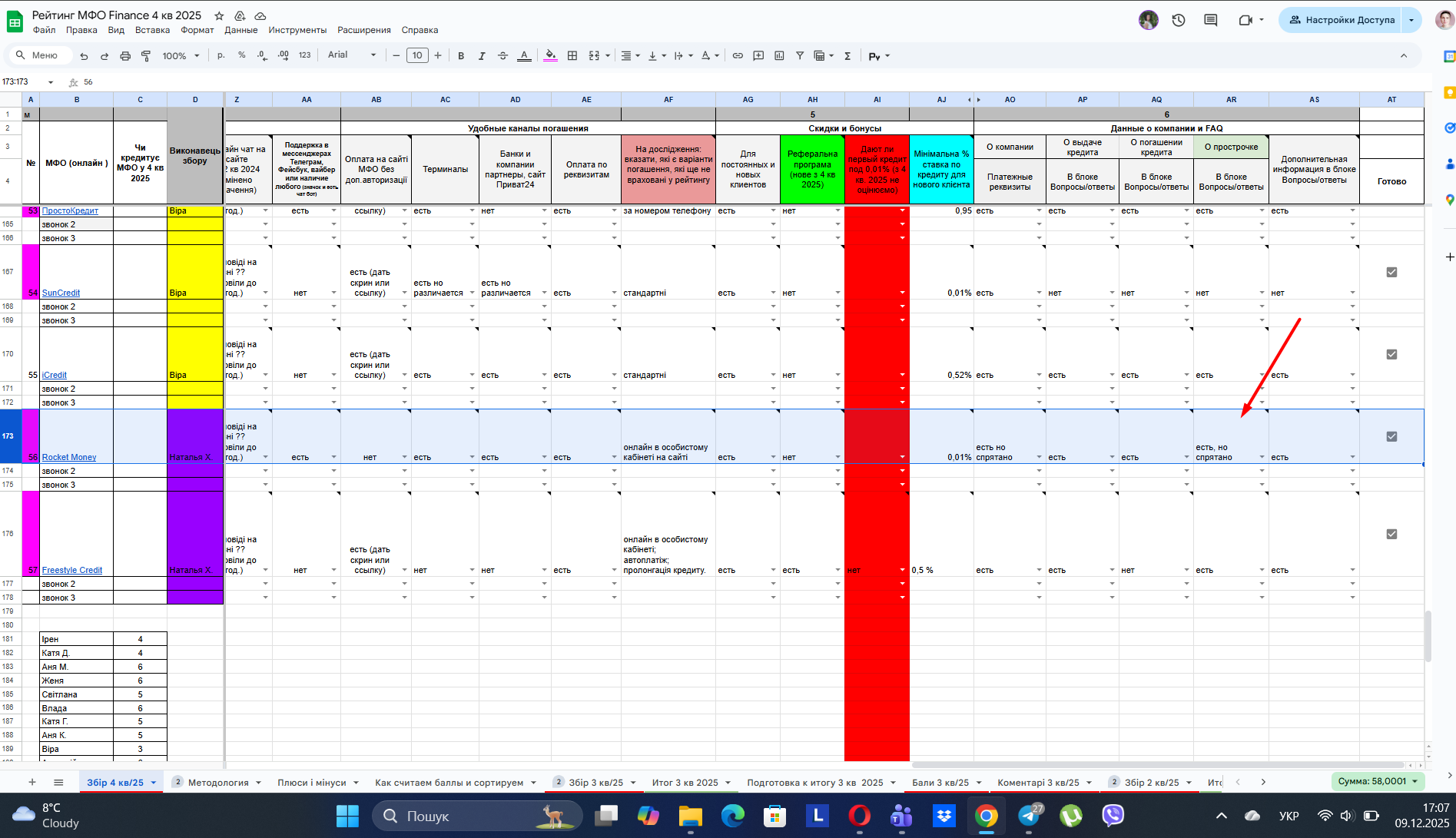This screenshot has width=1456, height=838.
Task: Toggle the Готово checkbox for iCredit row
Action: [1391, 354]
